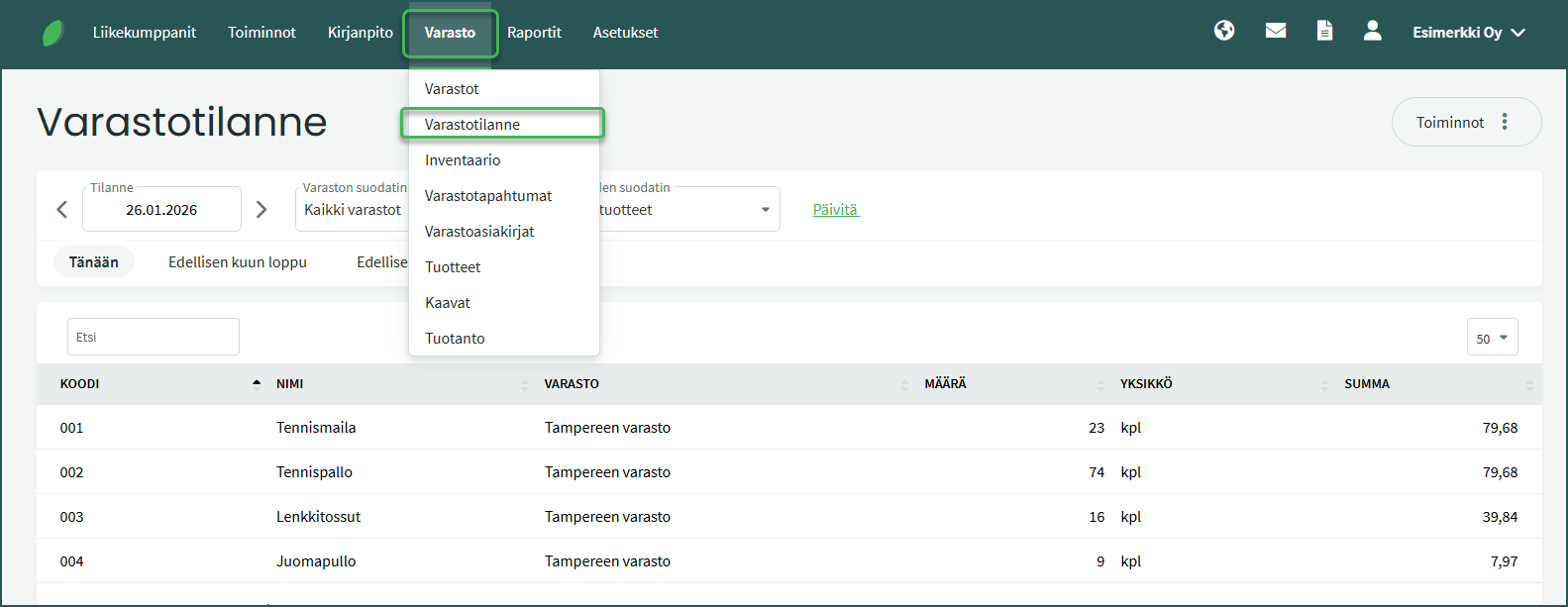Go to next date with right arrow
The image size is (1568, 607).
[x=261, y=210]
